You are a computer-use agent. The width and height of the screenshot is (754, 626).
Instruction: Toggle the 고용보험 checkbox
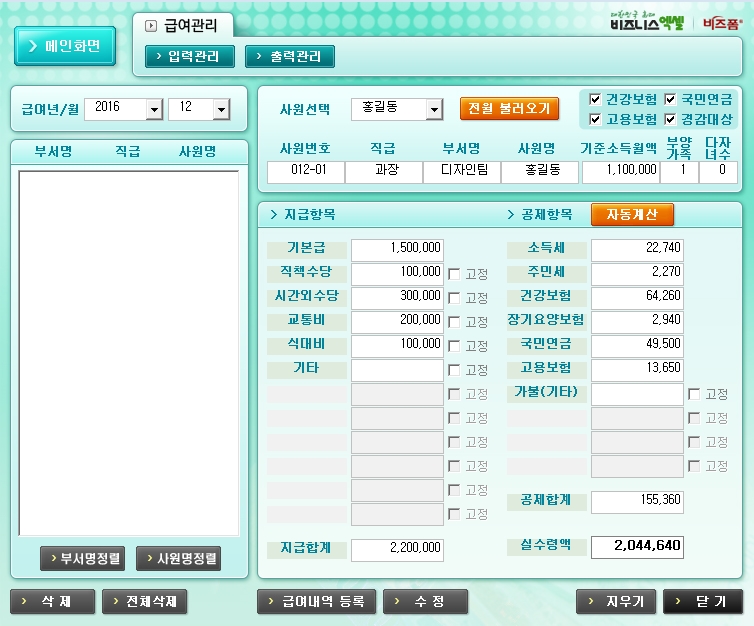(x=596, y=119)
